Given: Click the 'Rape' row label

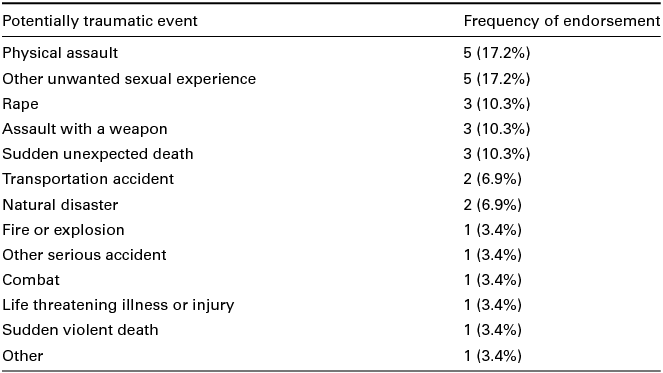Looking at the screenshot, I should [20, 104].
